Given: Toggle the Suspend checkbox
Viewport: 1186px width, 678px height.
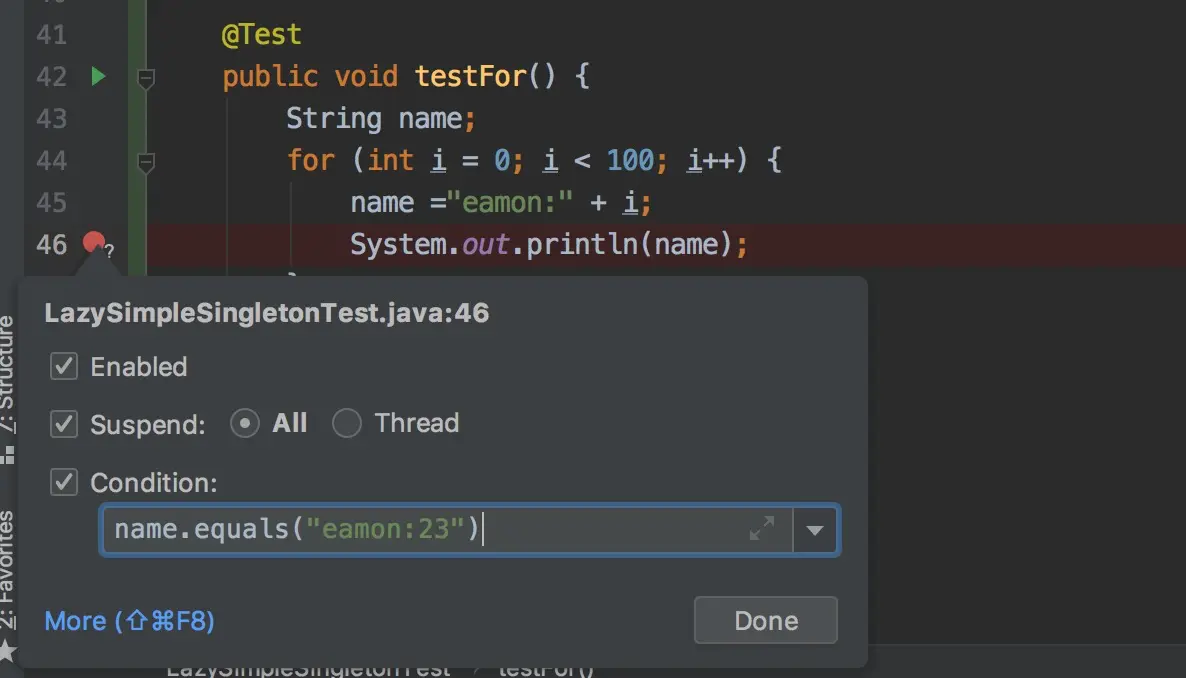Looking at the screenshot, I should [x=64, y=424].
